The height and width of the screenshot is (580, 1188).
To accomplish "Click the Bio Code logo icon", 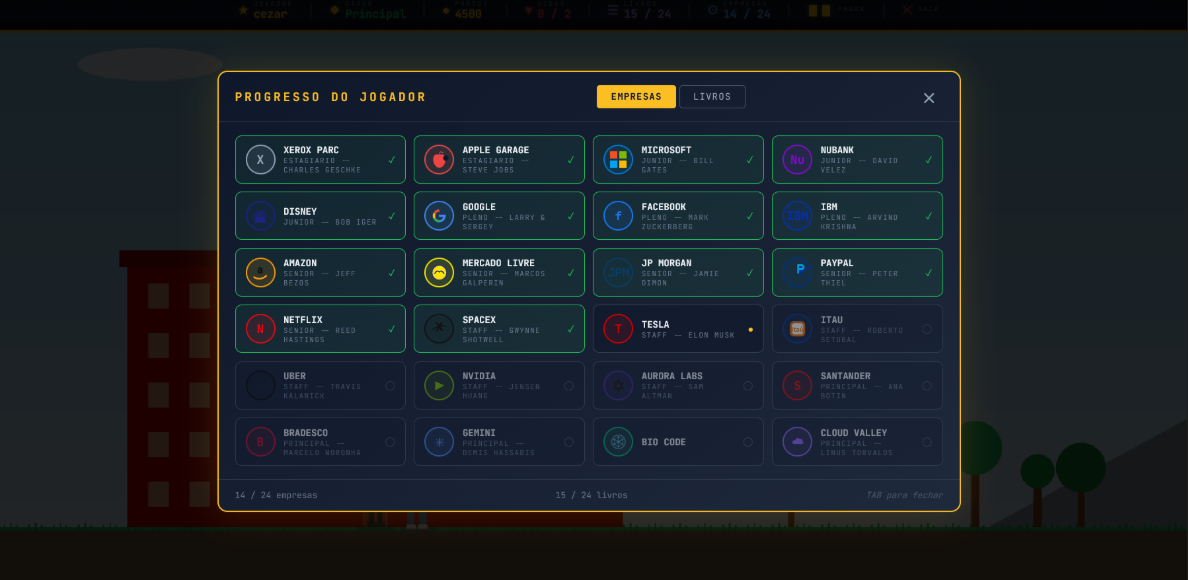I will pyautogui.click(x=618, y=442).
